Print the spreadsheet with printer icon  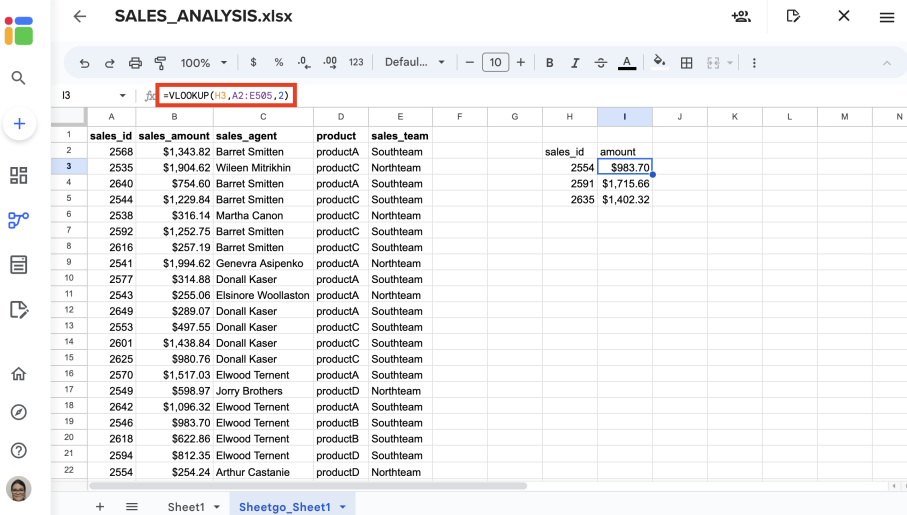coord(135,63)
